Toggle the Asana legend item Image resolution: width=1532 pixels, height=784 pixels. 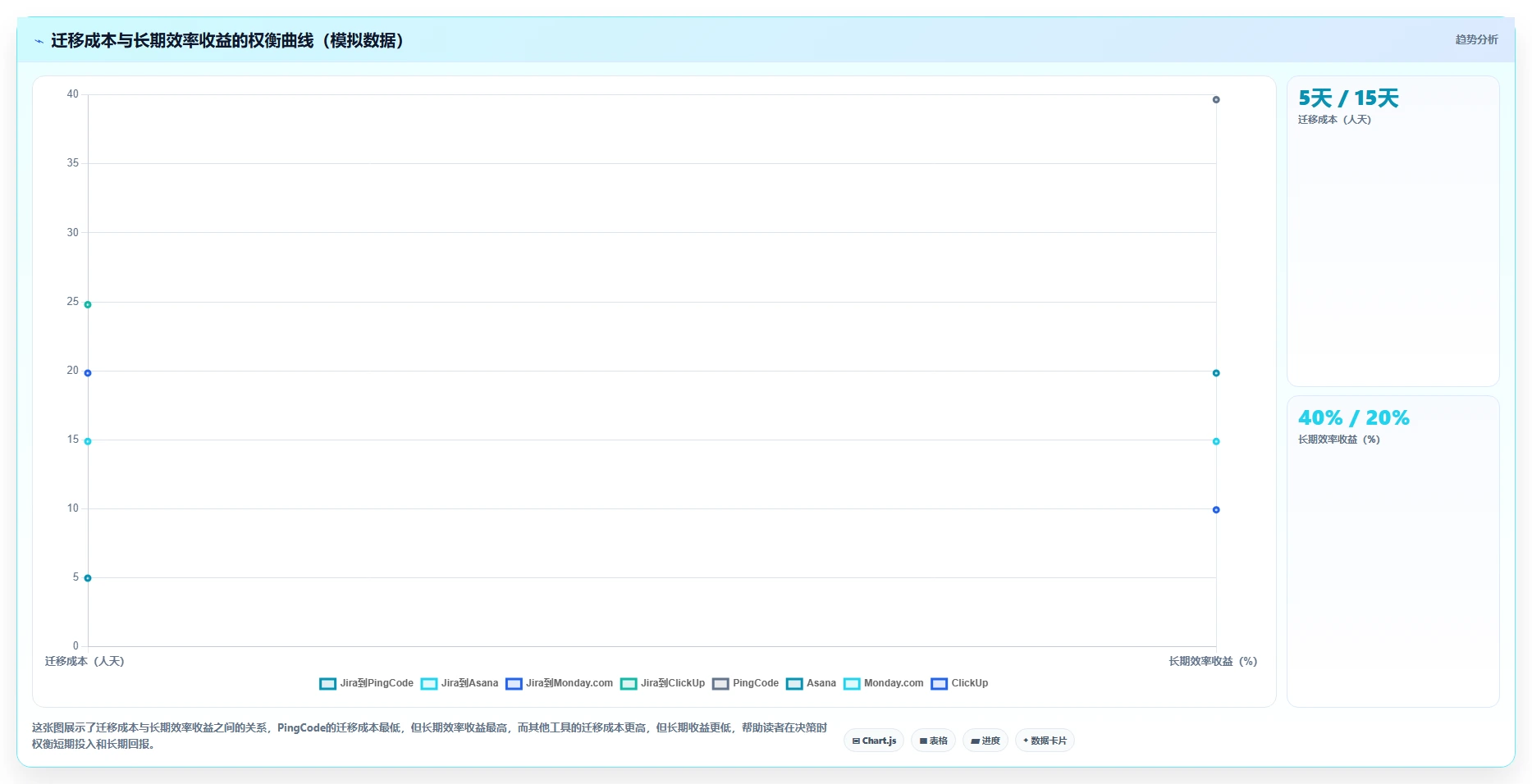click(x=811, y=683)
